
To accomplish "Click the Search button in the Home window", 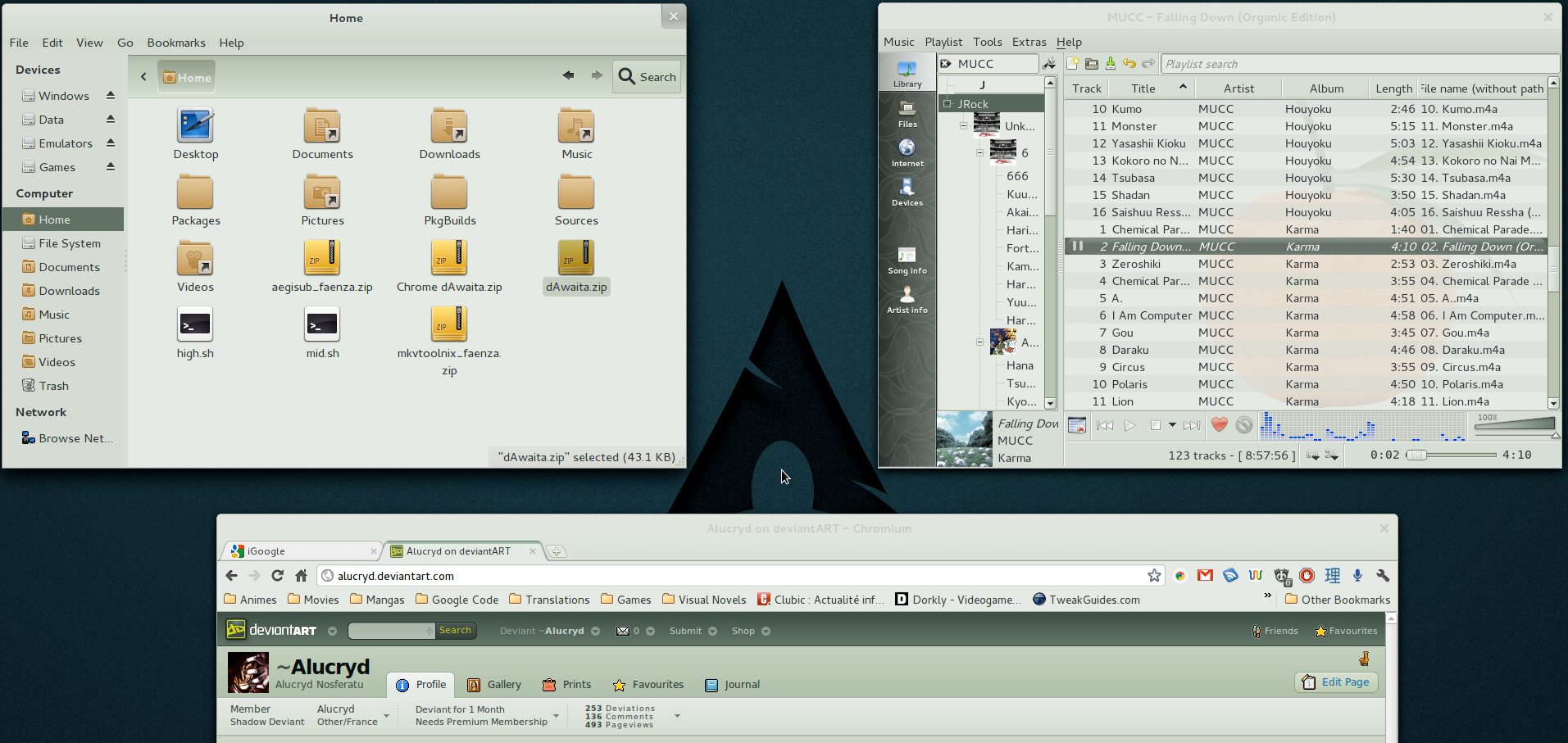I will pos(648,77).
